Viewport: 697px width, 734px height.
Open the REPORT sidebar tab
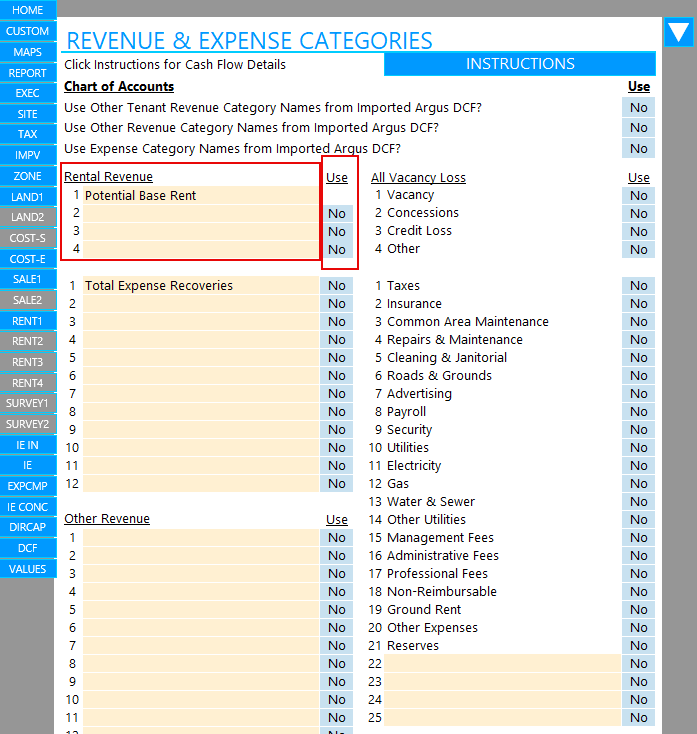coord(28,73)
